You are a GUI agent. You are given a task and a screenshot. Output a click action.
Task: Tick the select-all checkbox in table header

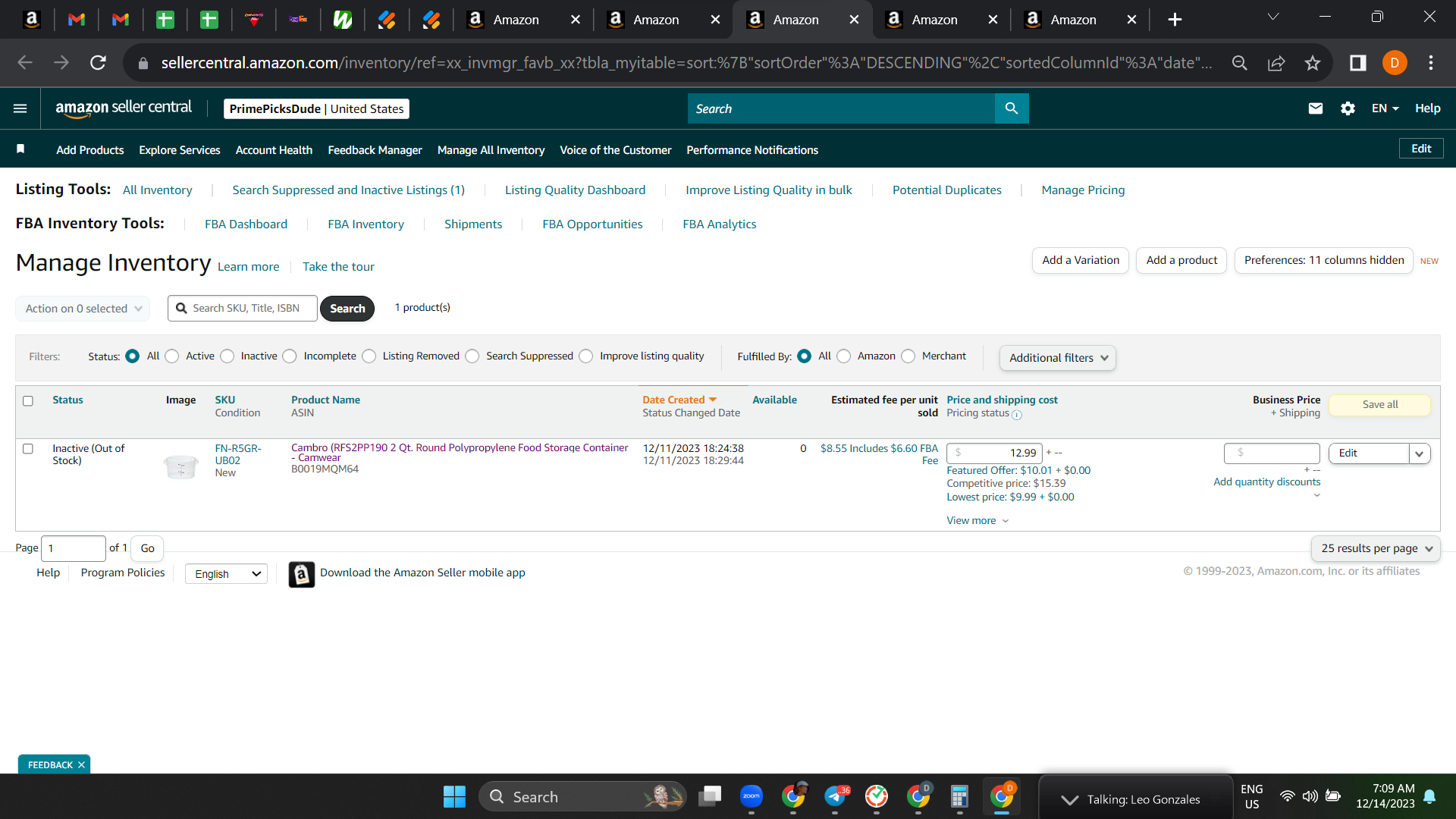[28, 401]
